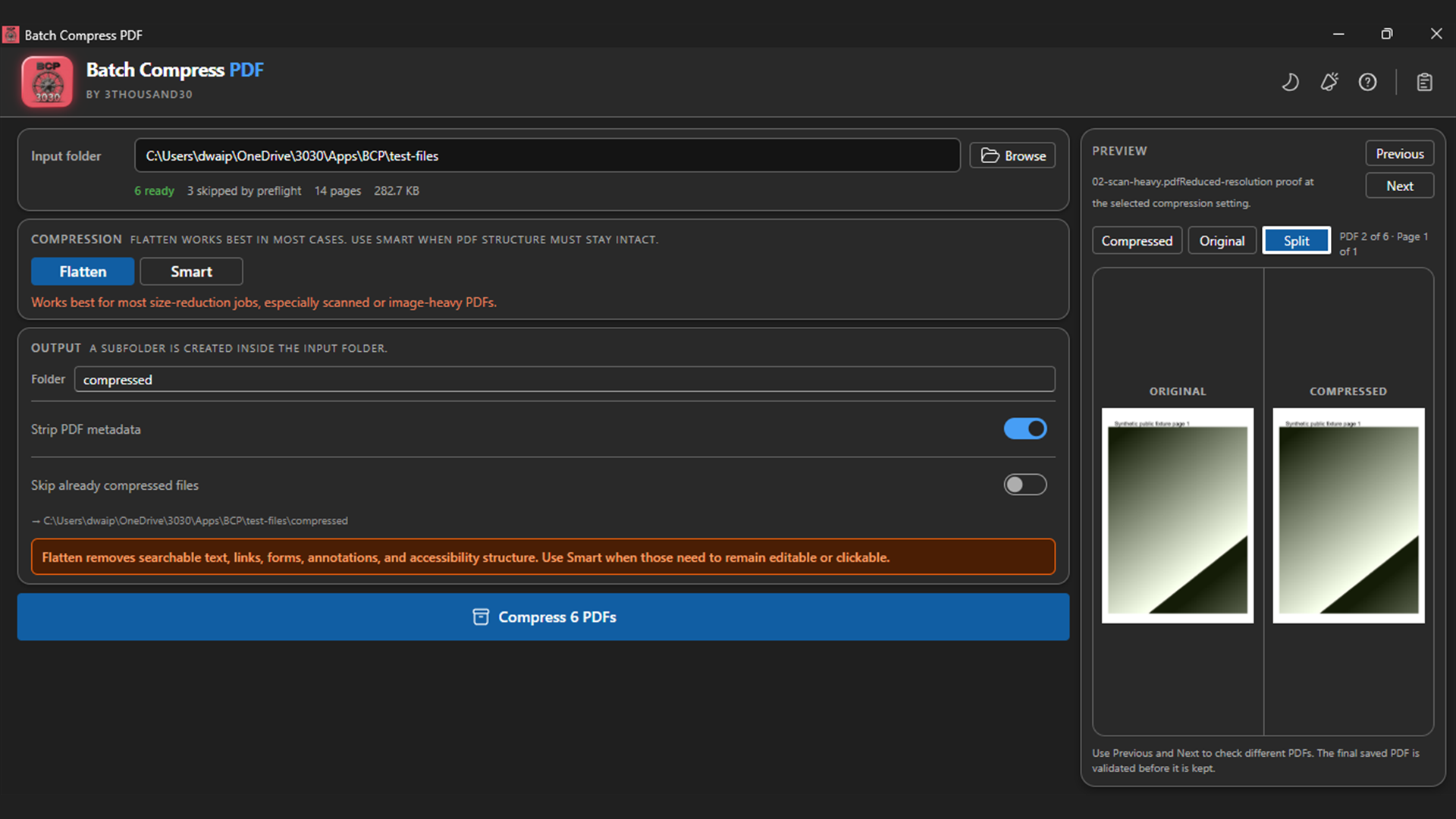Click the ORIGINAL label above left thumbnail
The image size is (1456, 819).
[1178, 391]
